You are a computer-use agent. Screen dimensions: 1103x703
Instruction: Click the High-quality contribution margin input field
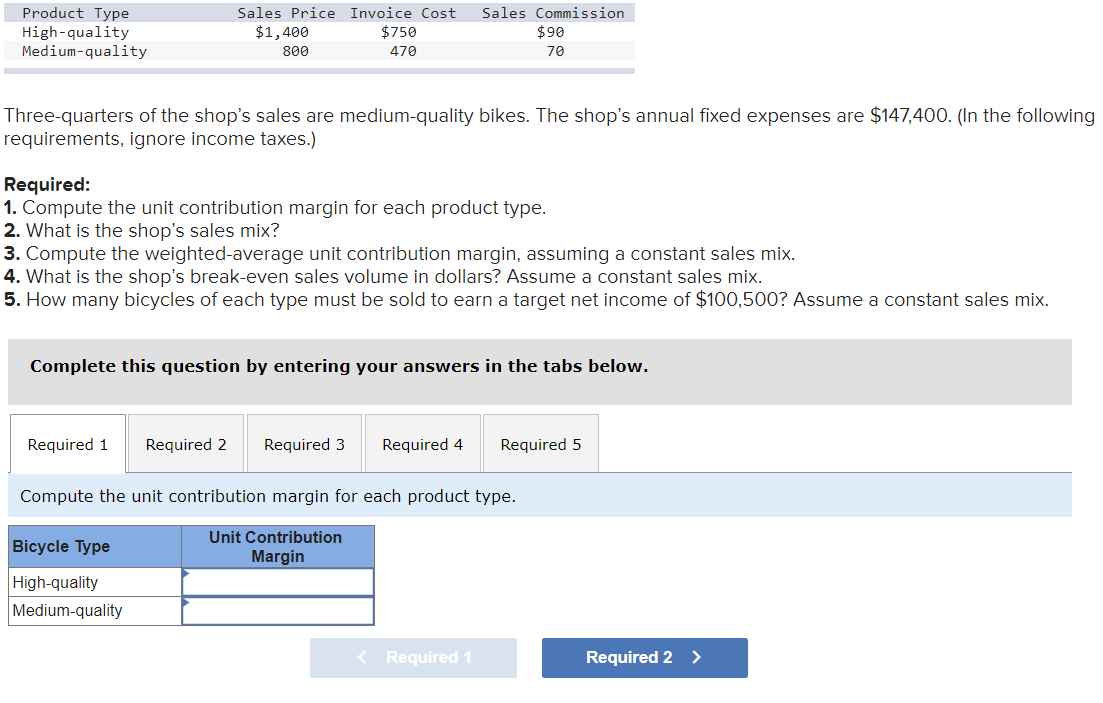point(278,582)
